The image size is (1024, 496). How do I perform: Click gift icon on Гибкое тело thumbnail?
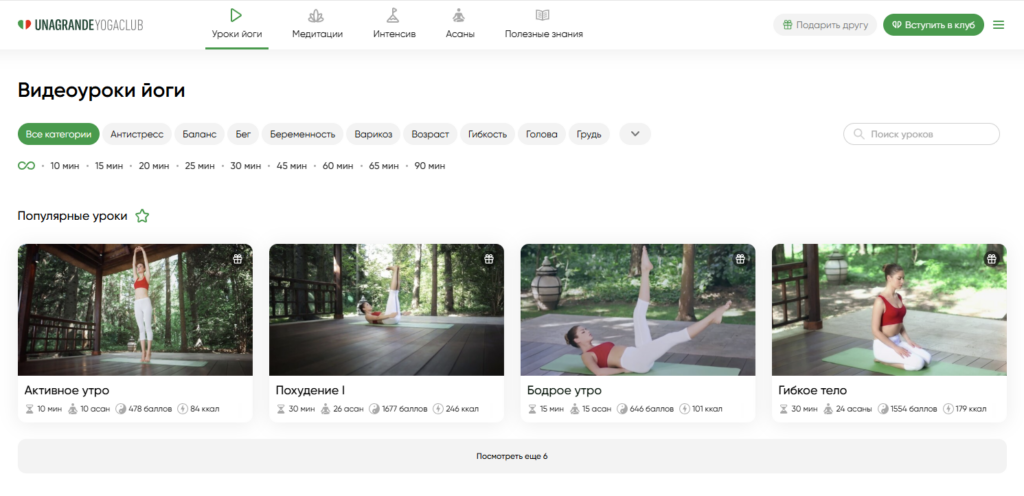991,259
